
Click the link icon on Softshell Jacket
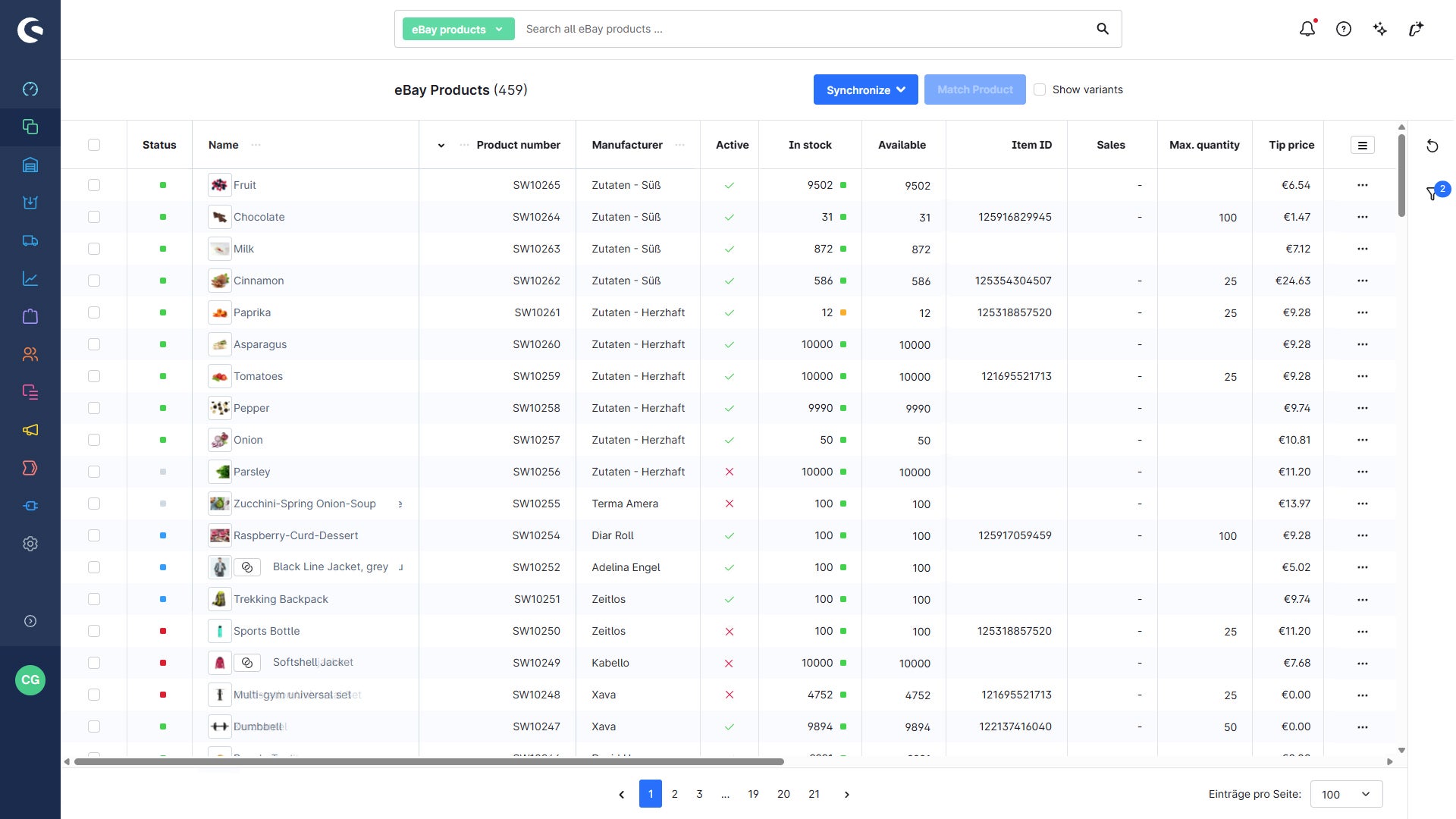[247, 663]
